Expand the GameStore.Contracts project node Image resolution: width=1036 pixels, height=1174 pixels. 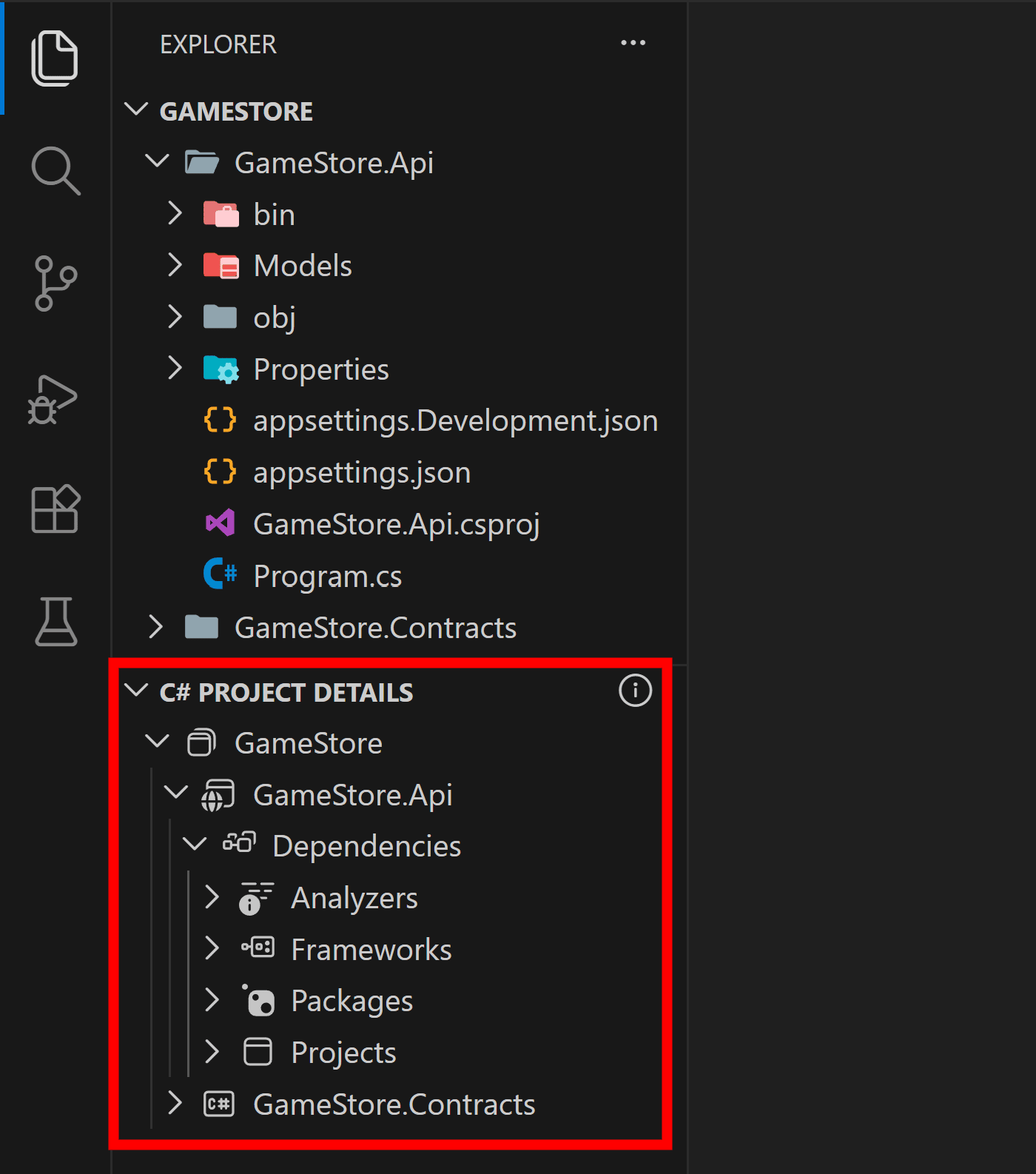pyautogui.click(x=175, y=1103)
